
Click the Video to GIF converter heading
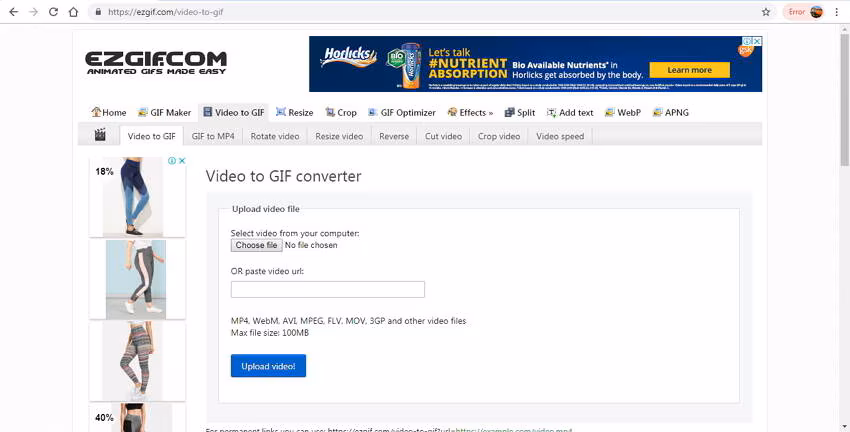coord(283,176)
